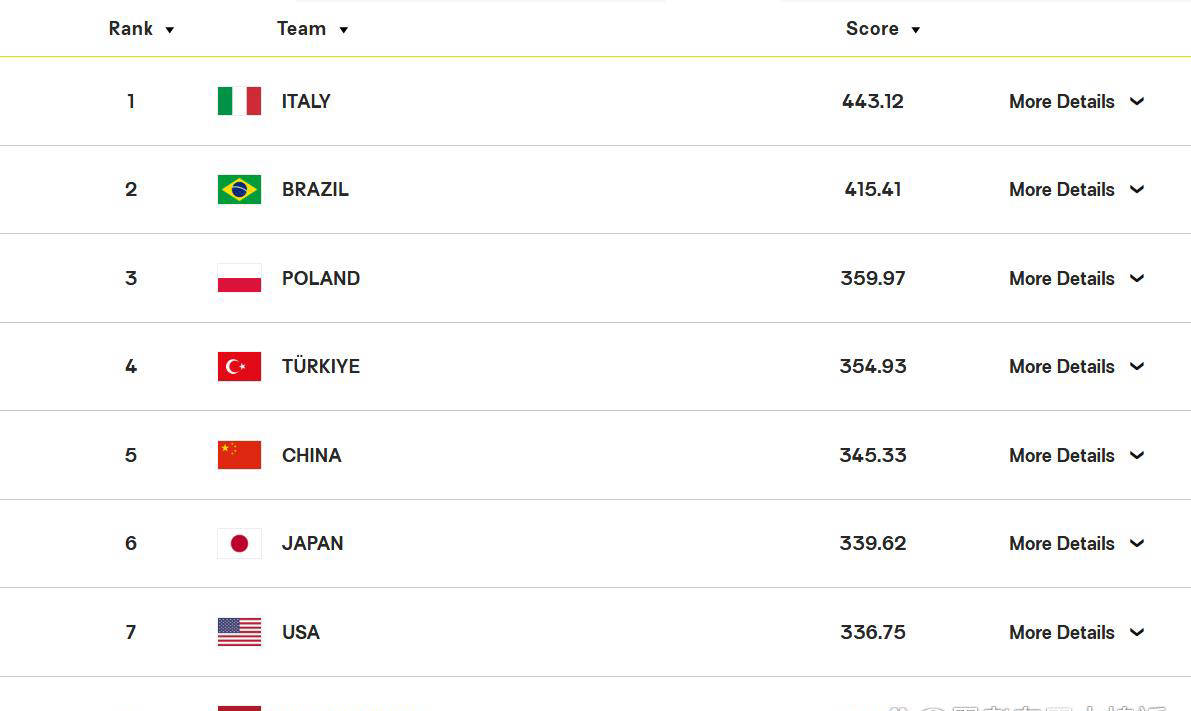Click the Brazil flag icon
This screenshot has width=1191, height=711.
[239, 189]
